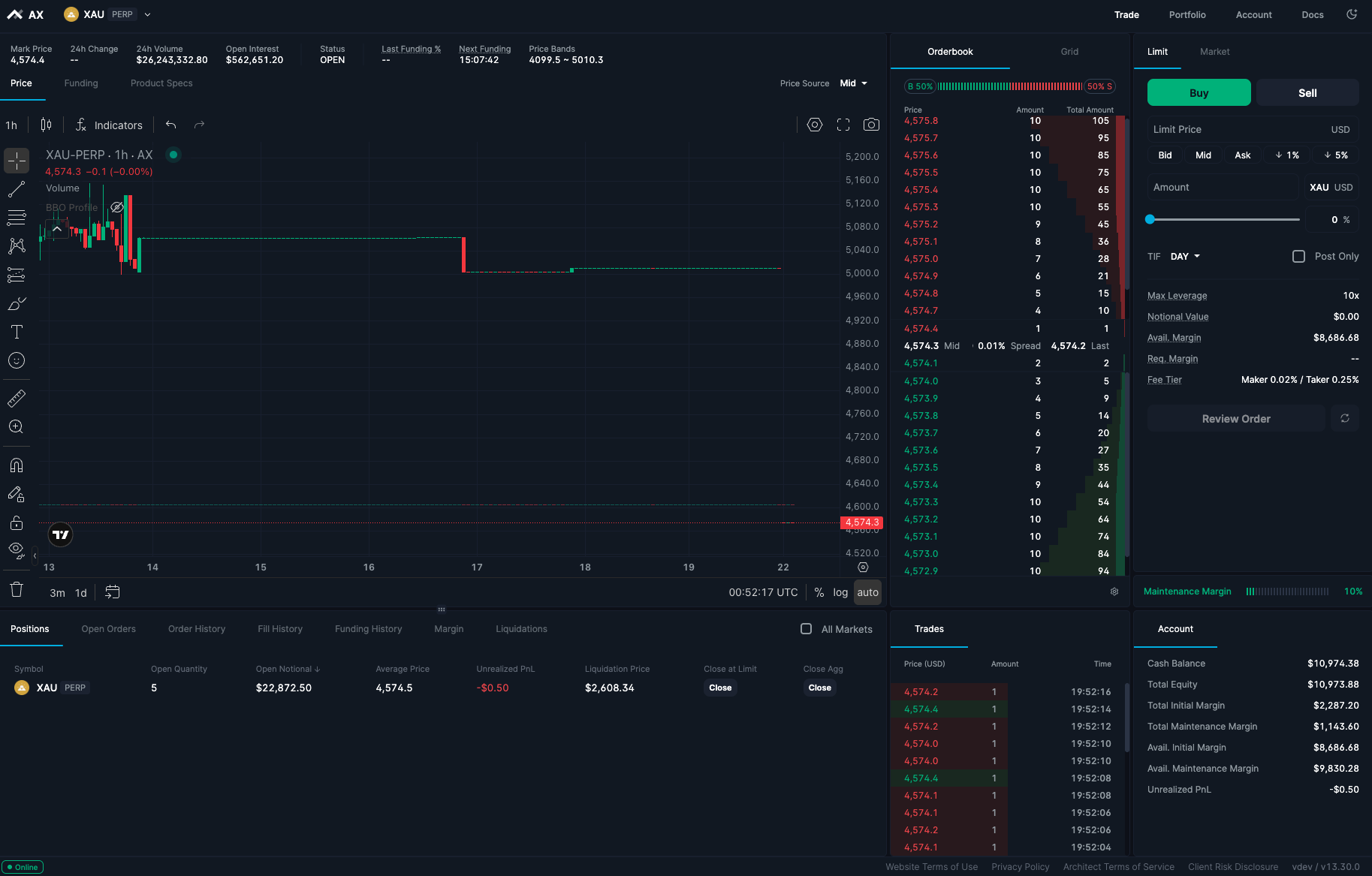Lock all drawing tools

pyautogui.click(x=17, y=522)
